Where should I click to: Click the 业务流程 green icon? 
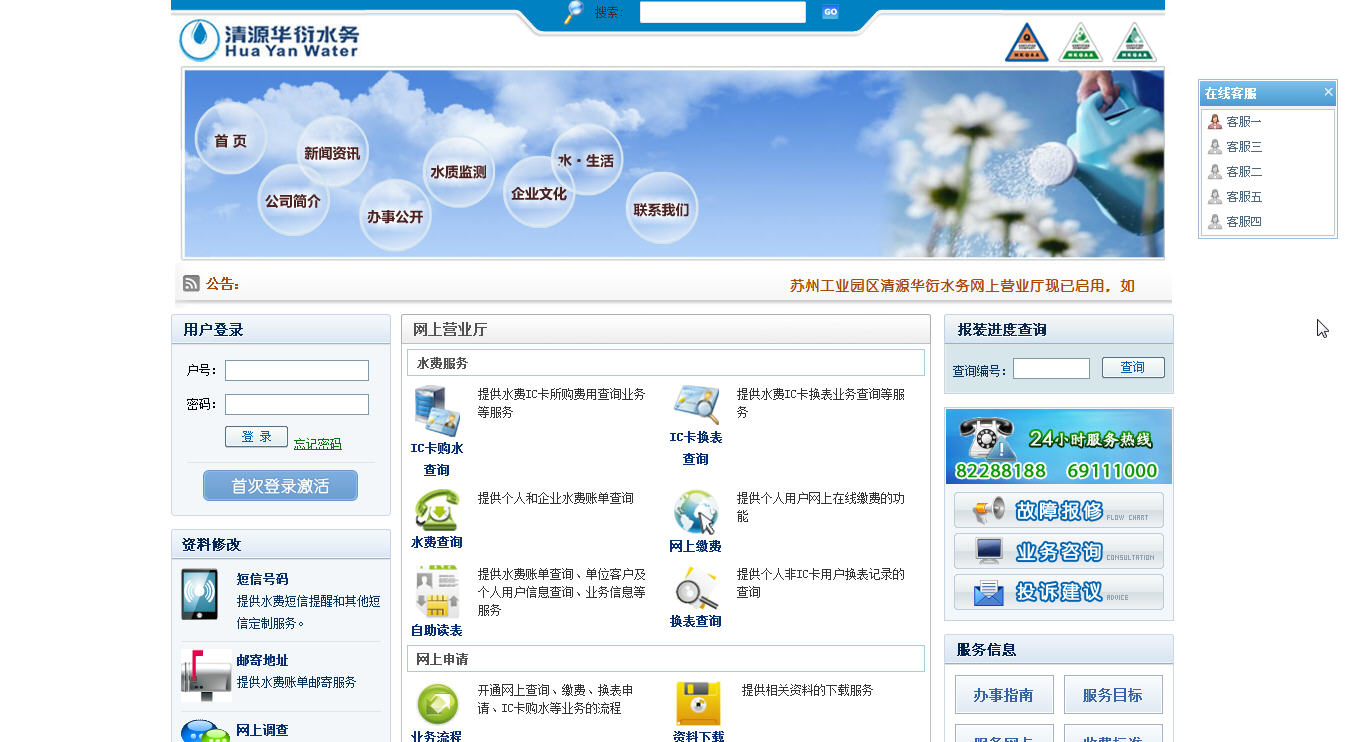point(437,704)
